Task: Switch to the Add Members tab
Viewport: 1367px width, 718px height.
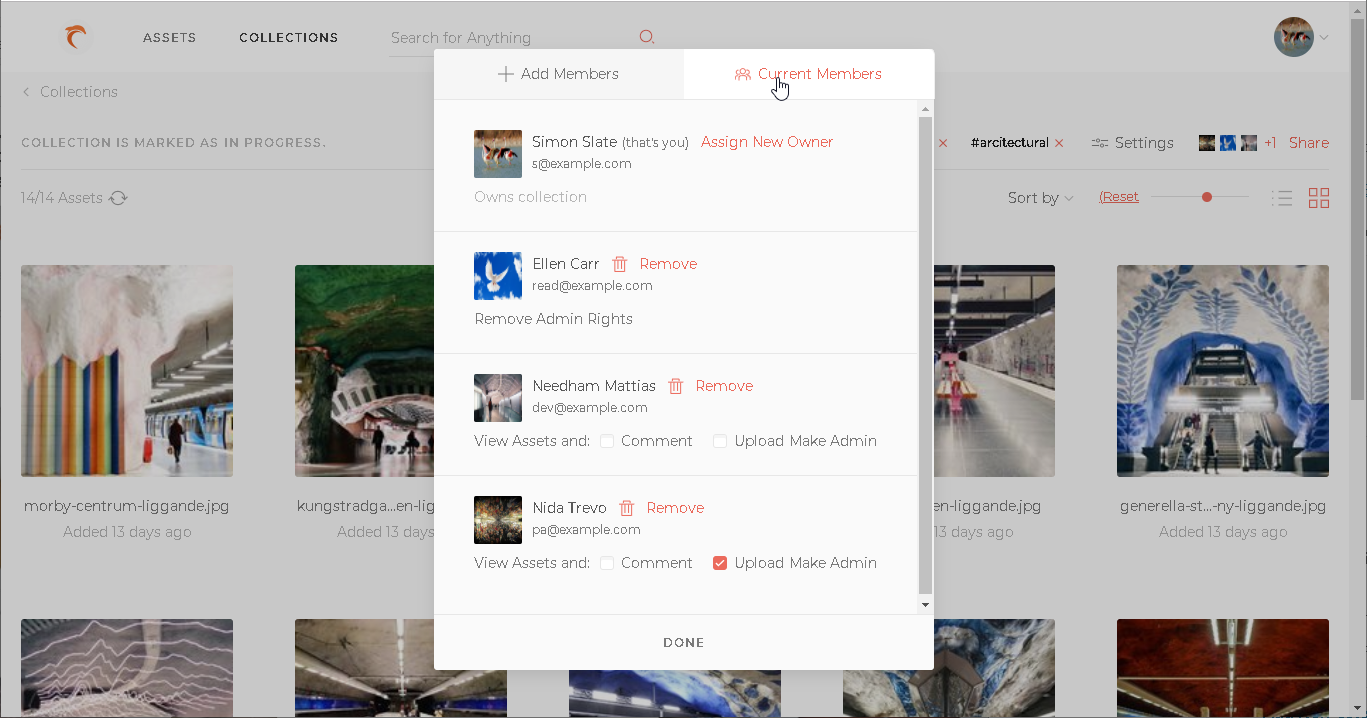Action: pos(559,74)
